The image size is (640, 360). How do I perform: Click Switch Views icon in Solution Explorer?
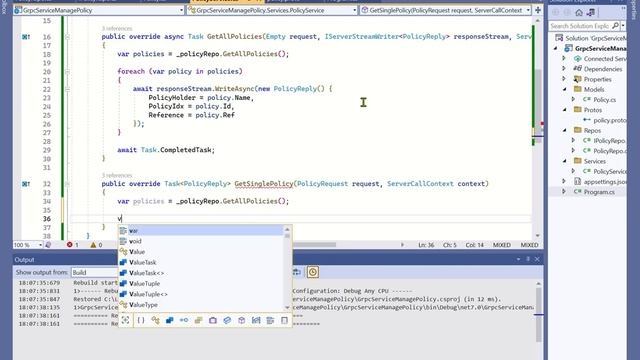point(591,13)
